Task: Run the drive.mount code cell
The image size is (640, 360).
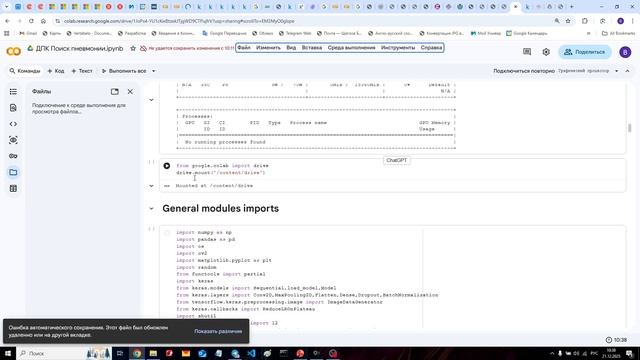Action: coord(167,166)
